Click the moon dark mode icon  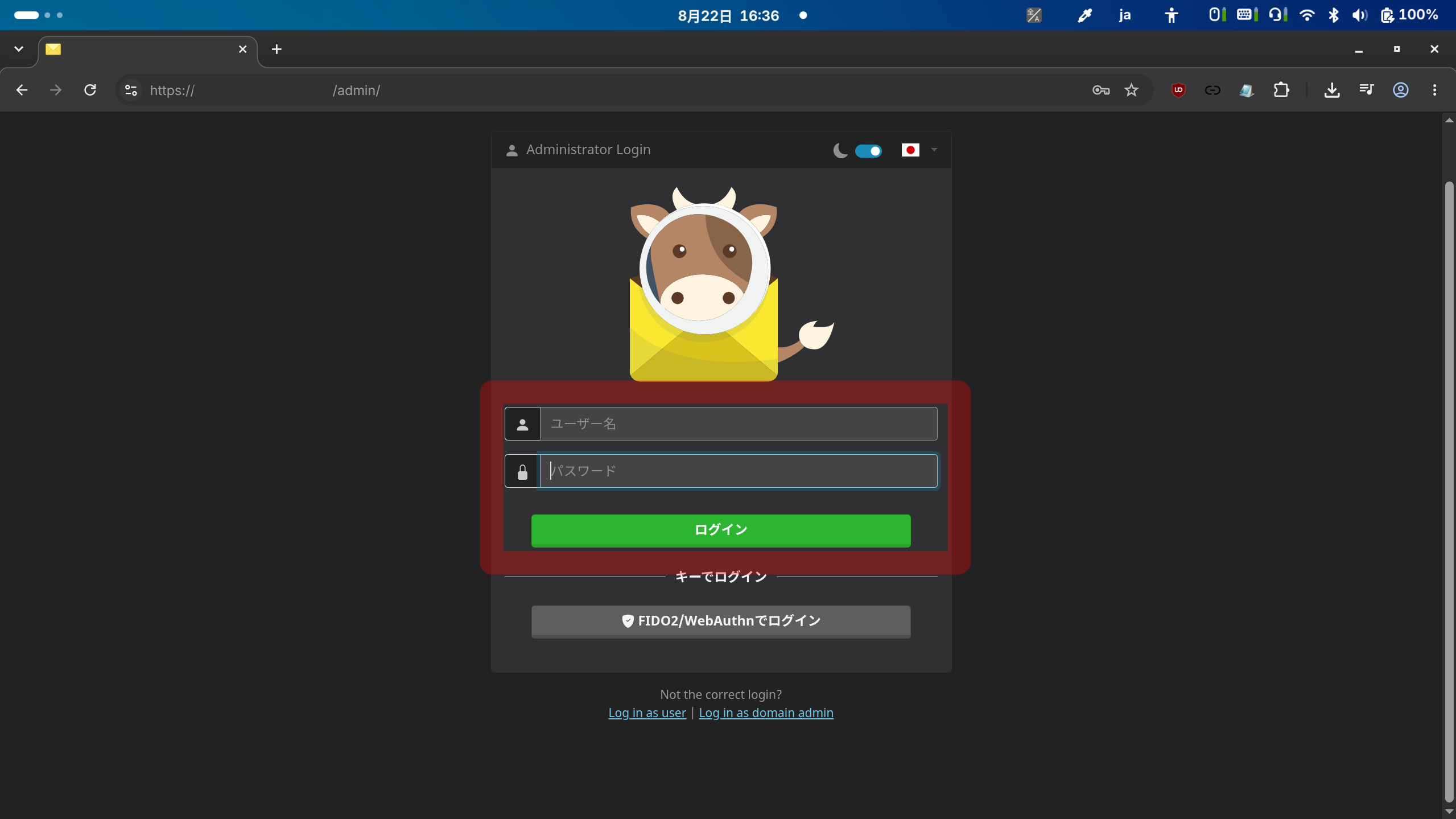tap(840, 151)
